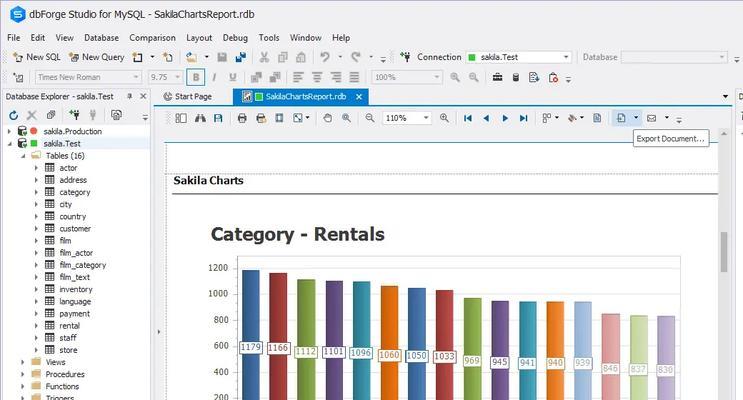This screenshot has width=743, height=400.
Task: Open the Comparison menu
Action: pos(152,37)
